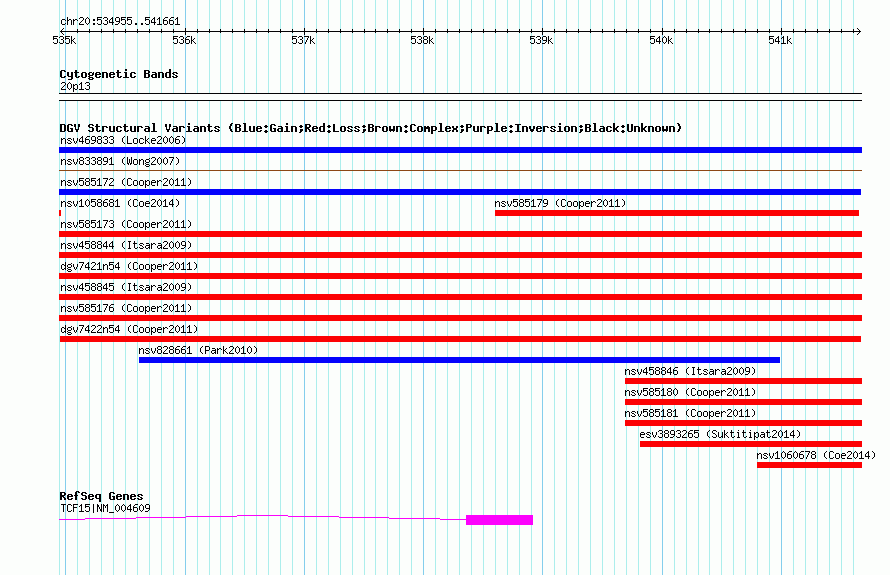Viewport: 890px width, 575px height.
Task: Select the nsv1060678 red loss bar
Action: coord(809,465)
